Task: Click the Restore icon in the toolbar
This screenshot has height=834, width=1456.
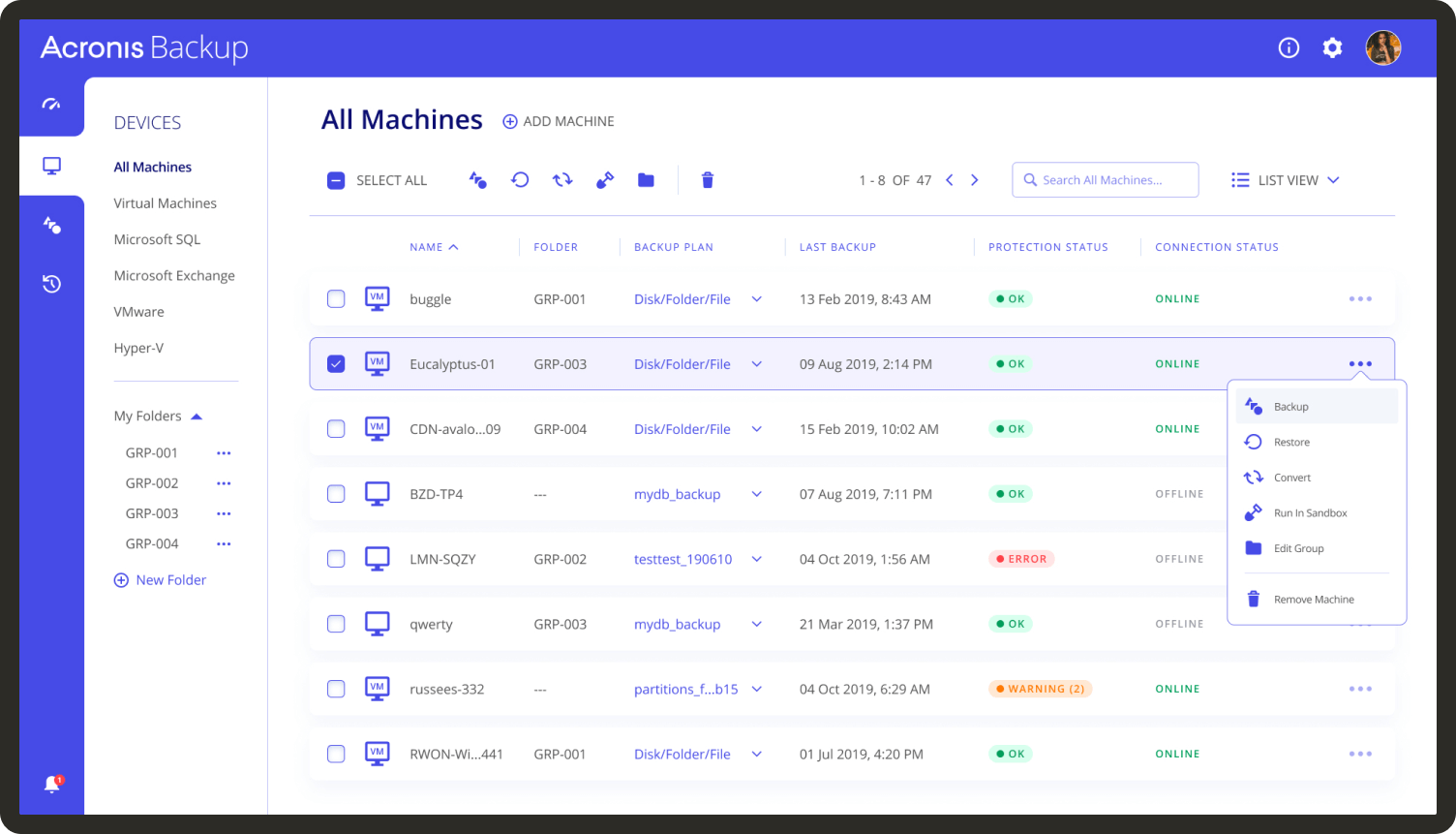Action: pyautogui.click(x=520, y=180)
